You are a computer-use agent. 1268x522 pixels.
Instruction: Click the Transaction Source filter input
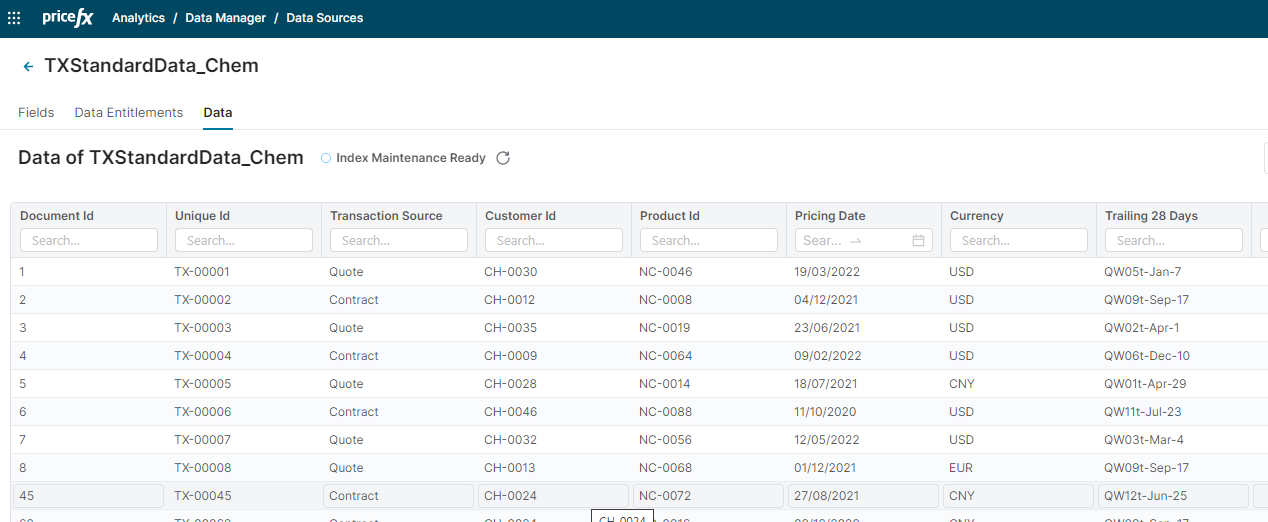click(399, 241)
